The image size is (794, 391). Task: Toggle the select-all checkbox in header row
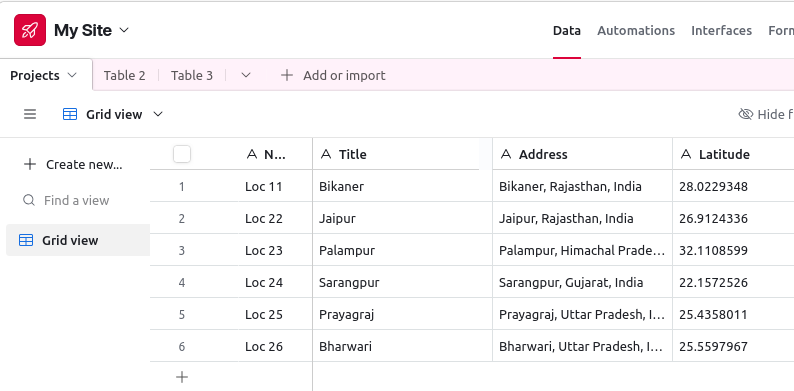click(x=182, y=154)
